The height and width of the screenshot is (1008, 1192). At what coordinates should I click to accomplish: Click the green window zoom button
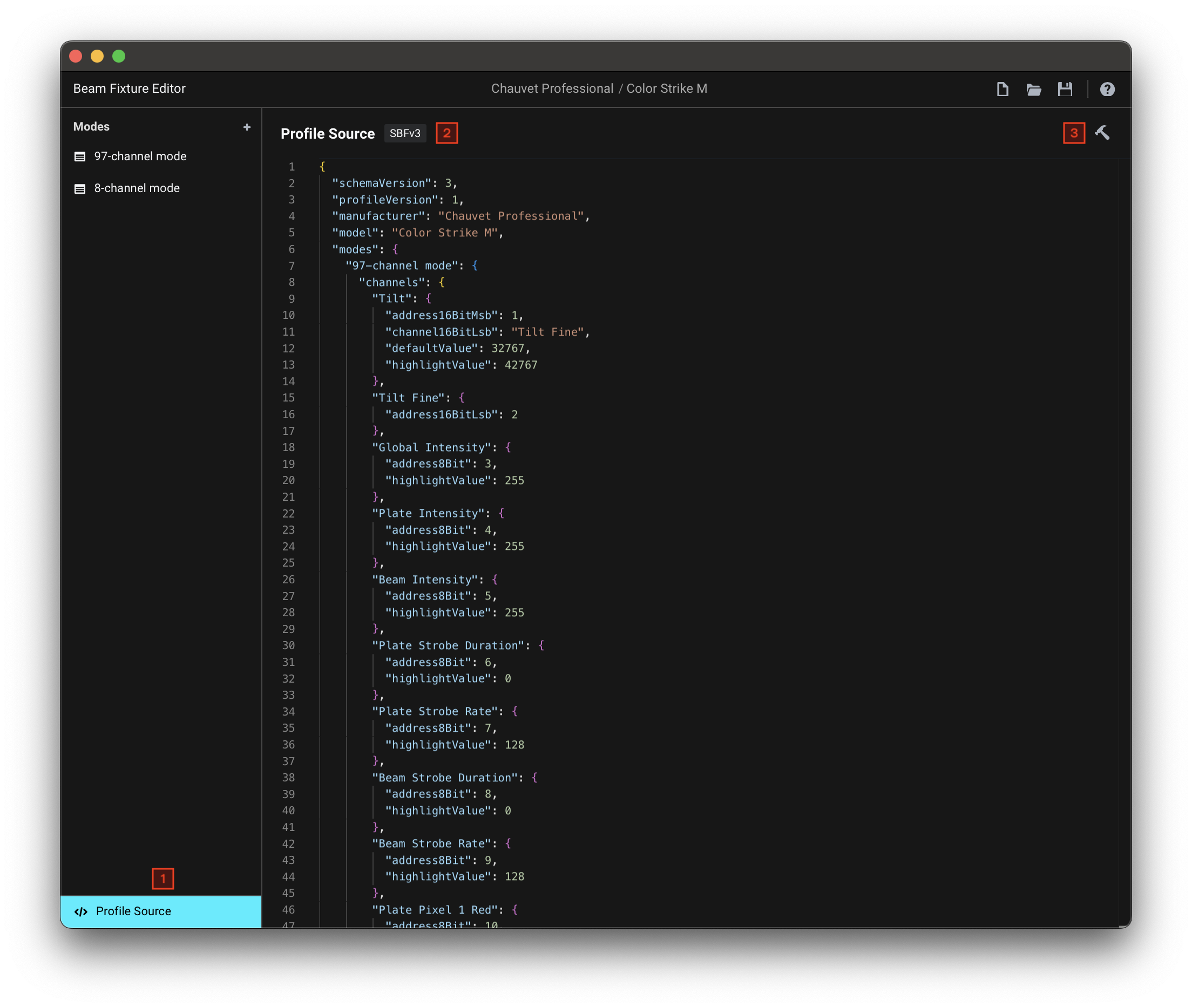(x=119, y=56)
